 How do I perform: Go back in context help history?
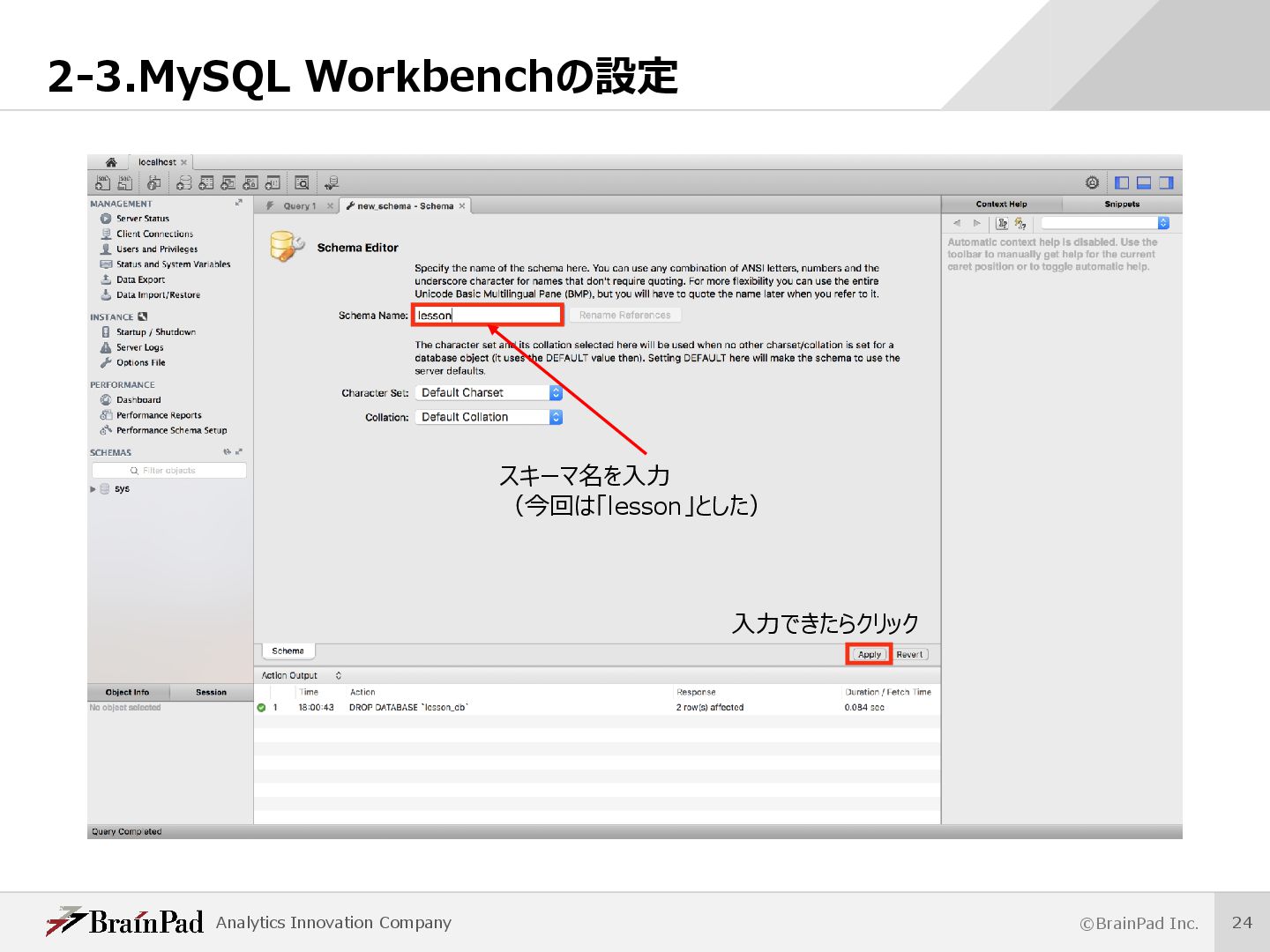point(957,223)
